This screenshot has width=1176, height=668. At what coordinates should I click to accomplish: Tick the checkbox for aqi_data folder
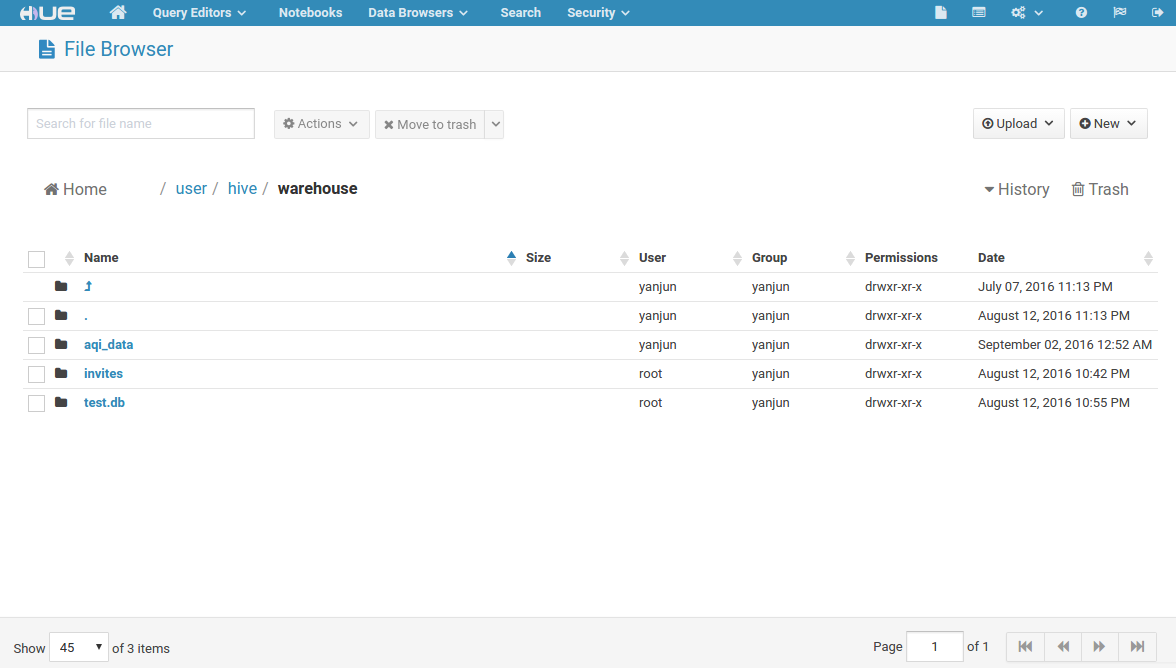point(37,345)
